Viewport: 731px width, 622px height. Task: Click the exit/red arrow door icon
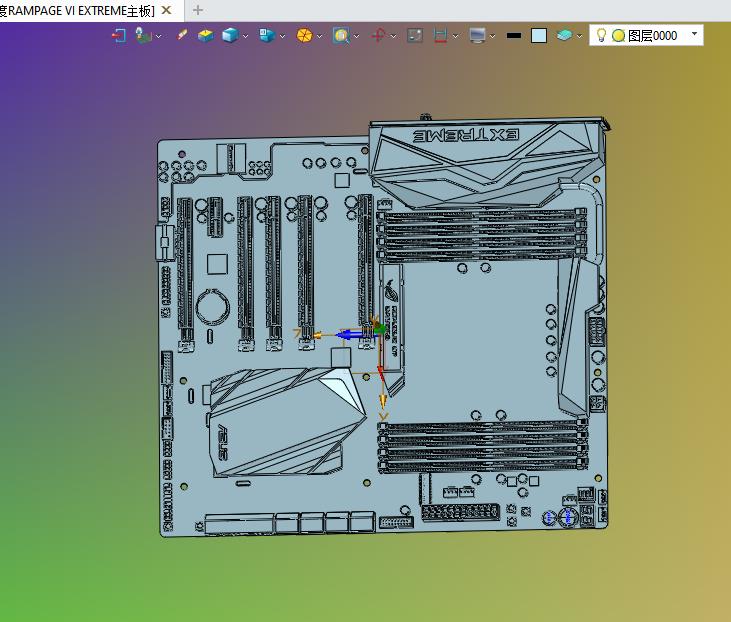[x=119, y=35]
